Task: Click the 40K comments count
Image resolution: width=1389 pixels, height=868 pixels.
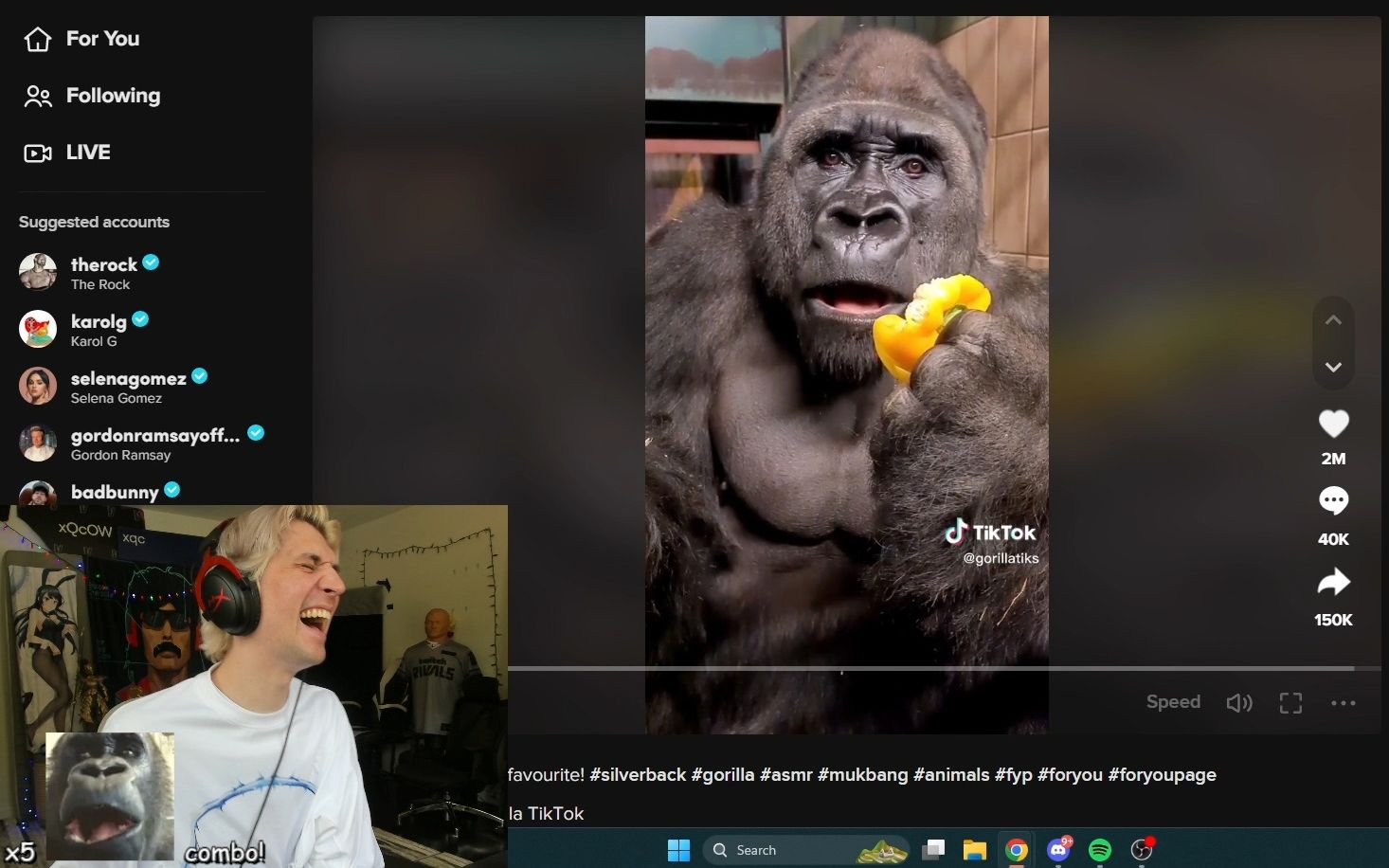Action: point(1333,539)
